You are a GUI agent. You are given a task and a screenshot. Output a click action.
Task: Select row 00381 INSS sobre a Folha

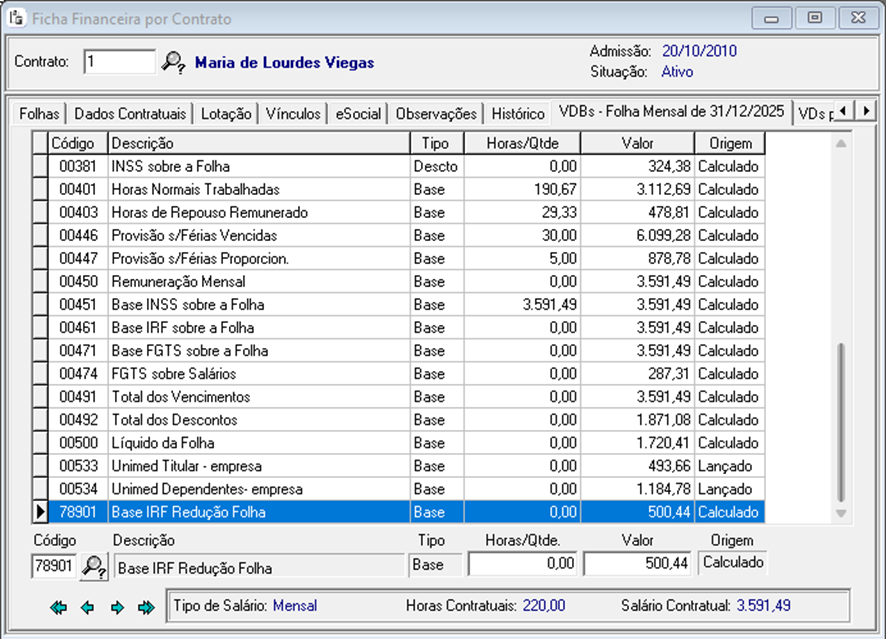258,167
